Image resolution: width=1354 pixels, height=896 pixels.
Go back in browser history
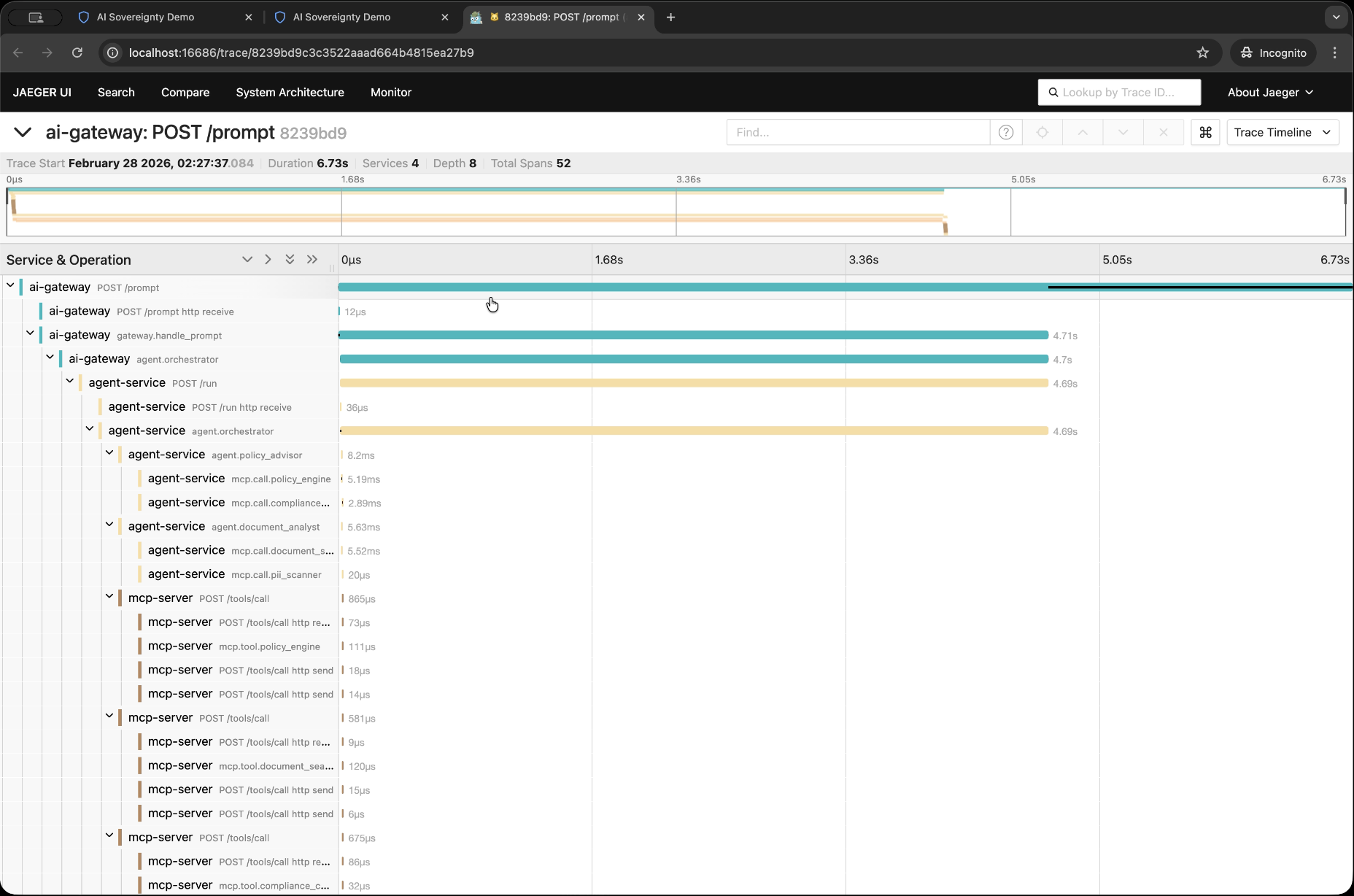[18, 53]
